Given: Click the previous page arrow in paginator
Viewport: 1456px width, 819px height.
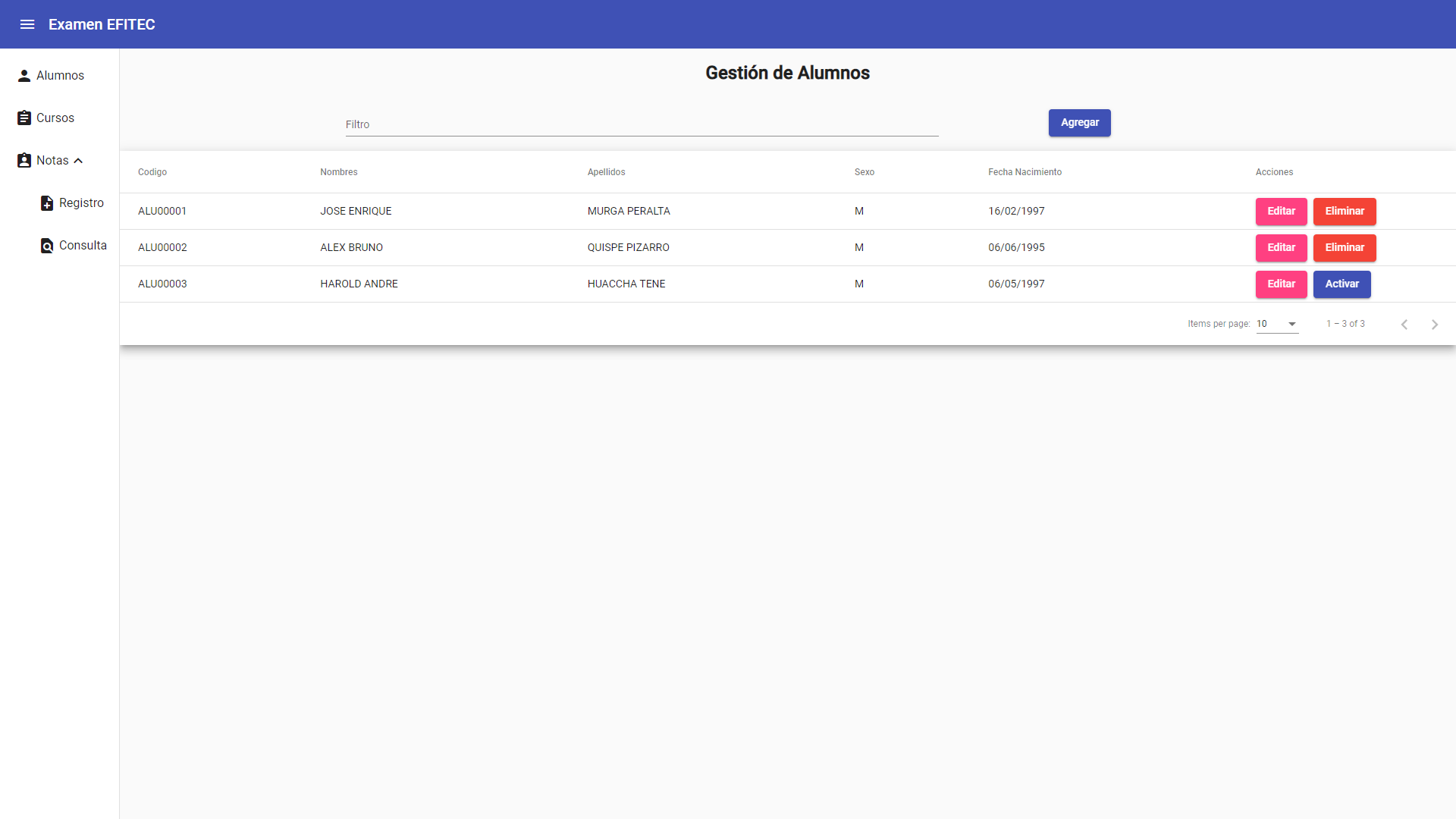Looking at the screenshot, I should pyautogui.click(x=1404, y=324).
